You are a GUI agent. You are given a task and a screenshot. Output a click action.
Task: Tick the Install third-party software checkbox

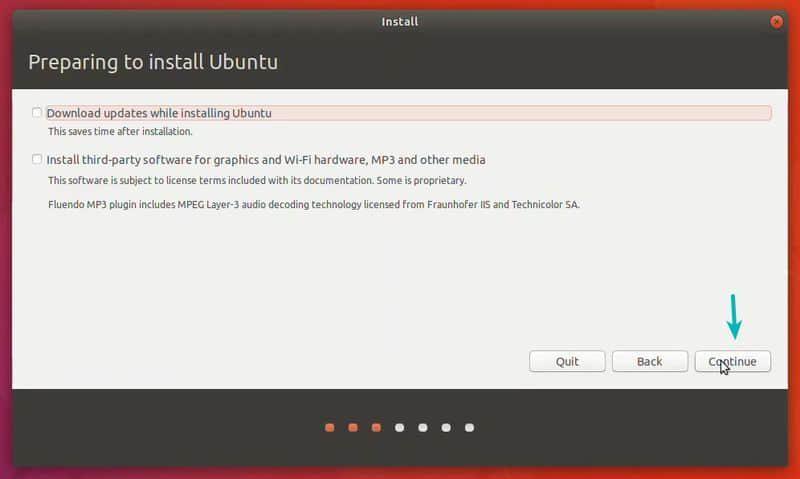click(37, 160)
